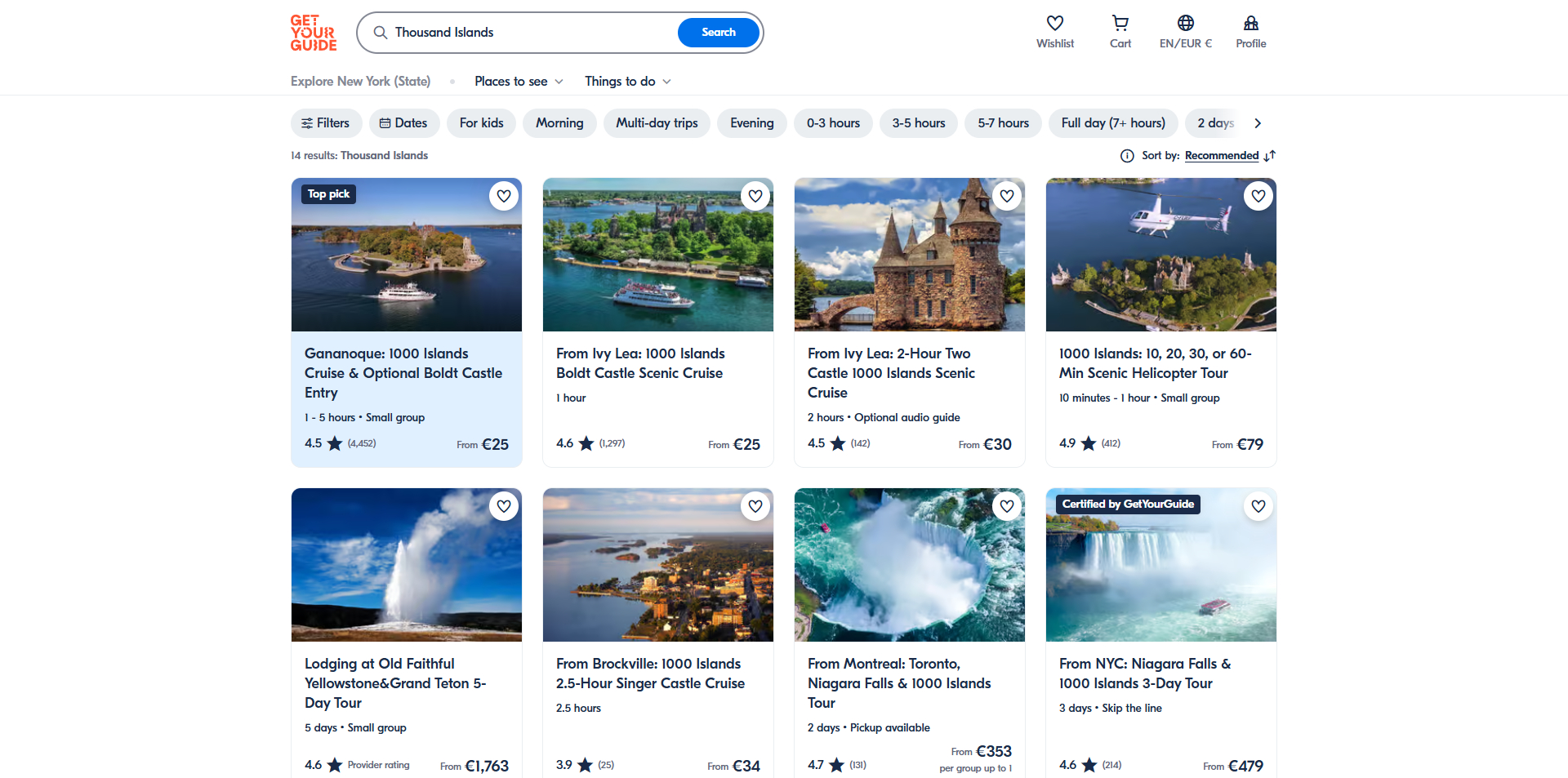Click the chevron to reveal more filter chips
This screenshot has width=1568, height=778.
pos(1258,122)
